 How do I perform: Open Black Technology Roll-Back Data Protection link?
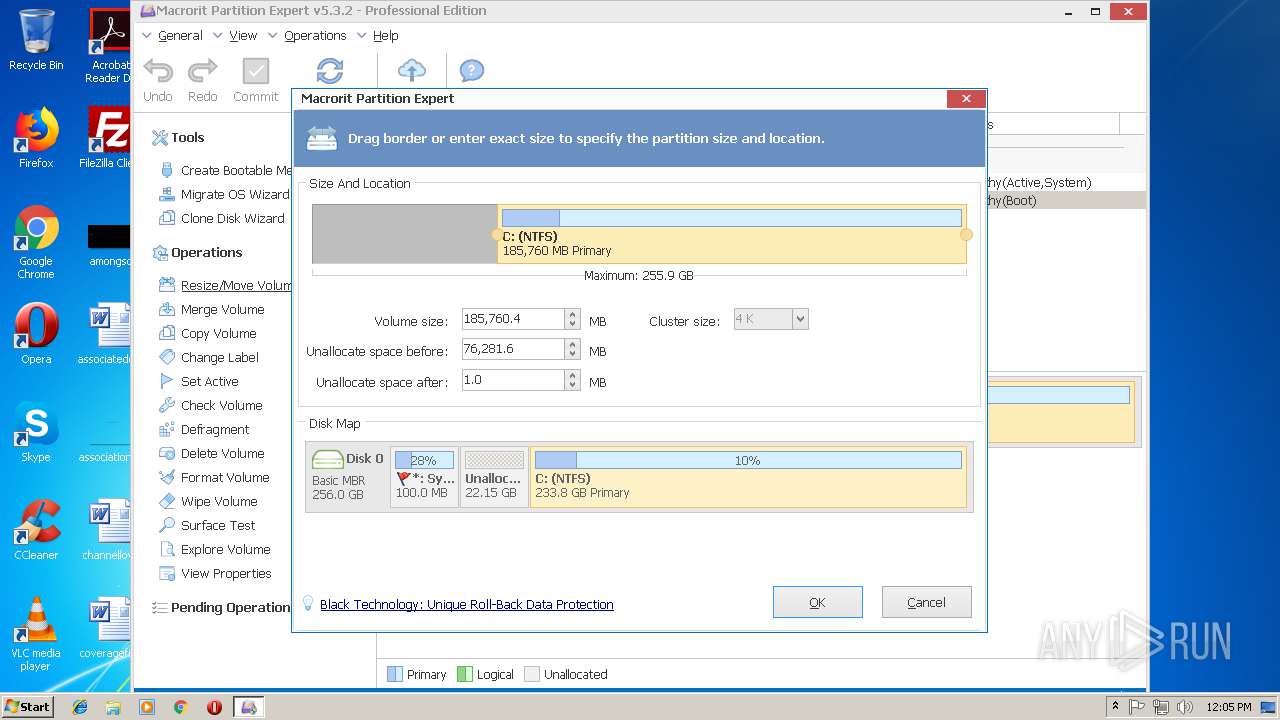(x=467, y=604)
